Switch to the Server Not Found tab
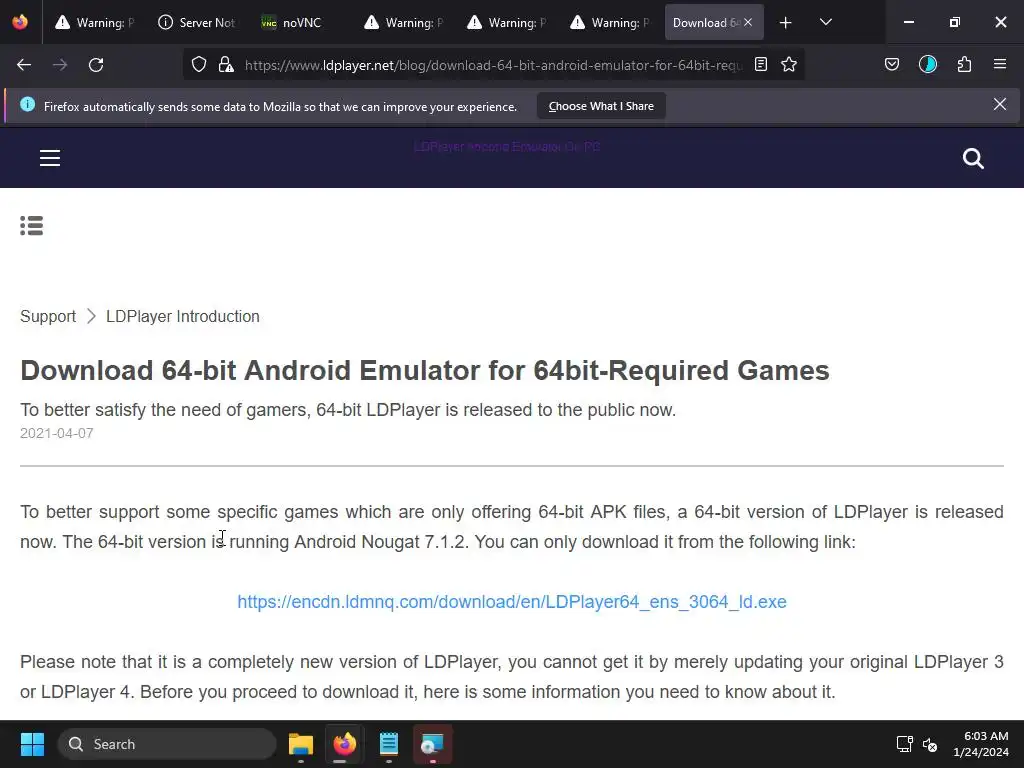Viewport: 1024px width, 768px height. (x=198, y=22)
